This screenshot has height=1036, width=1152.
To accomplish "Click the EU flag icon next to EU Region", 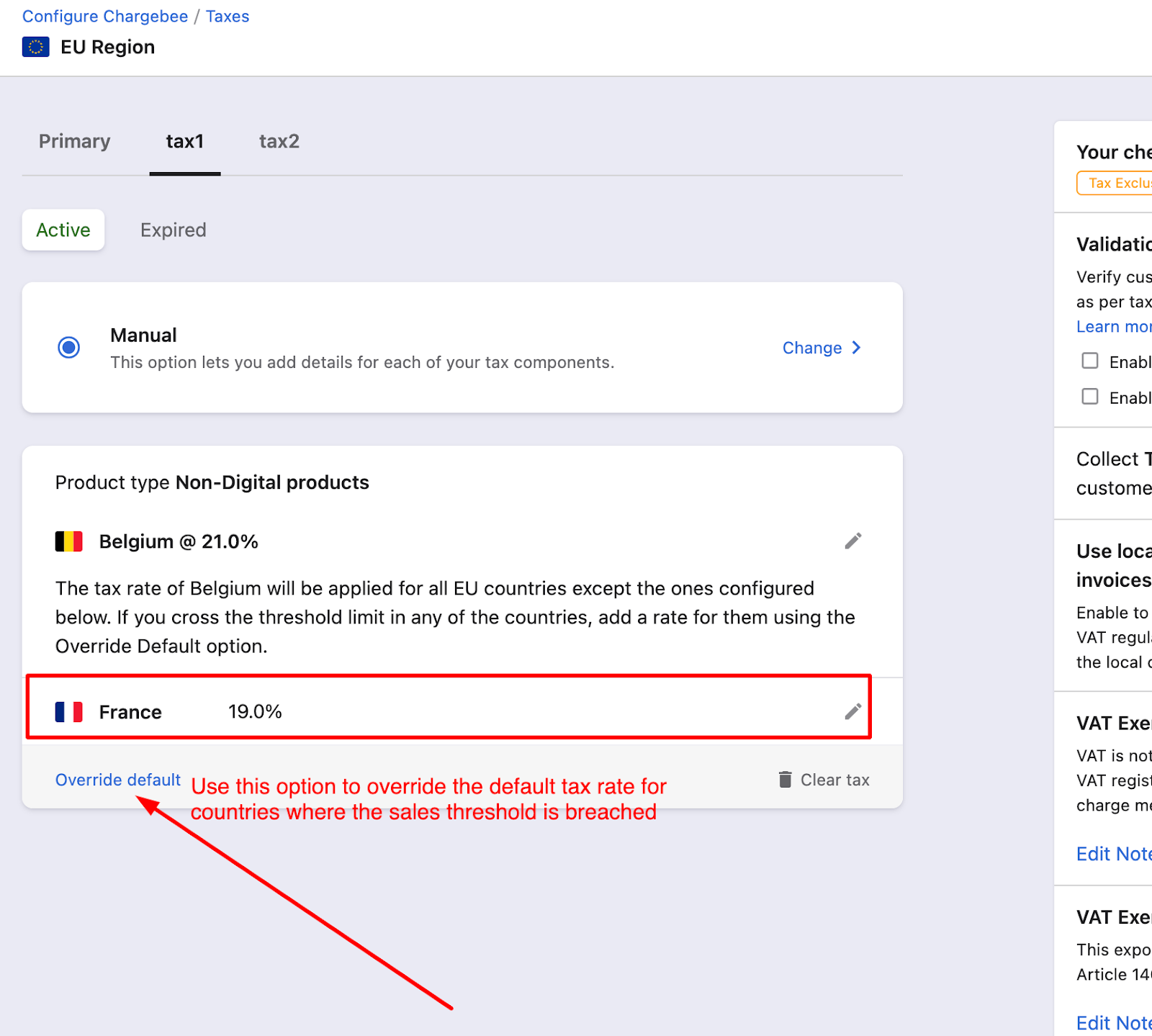I will [35, 47].
